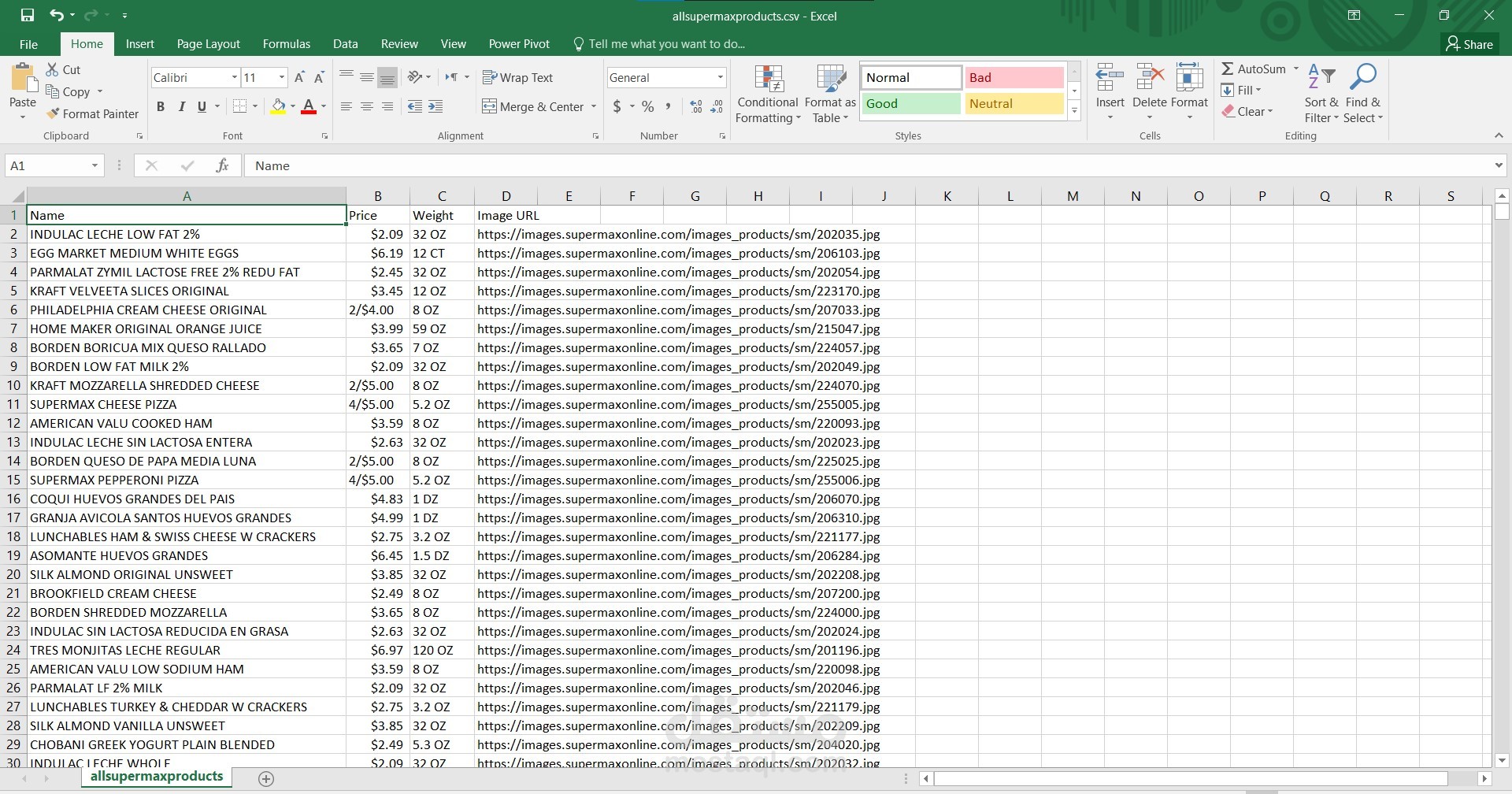Click the Merge & Center button
Viewport: 1512px width, 794px height.
click(x=533, y=106)
